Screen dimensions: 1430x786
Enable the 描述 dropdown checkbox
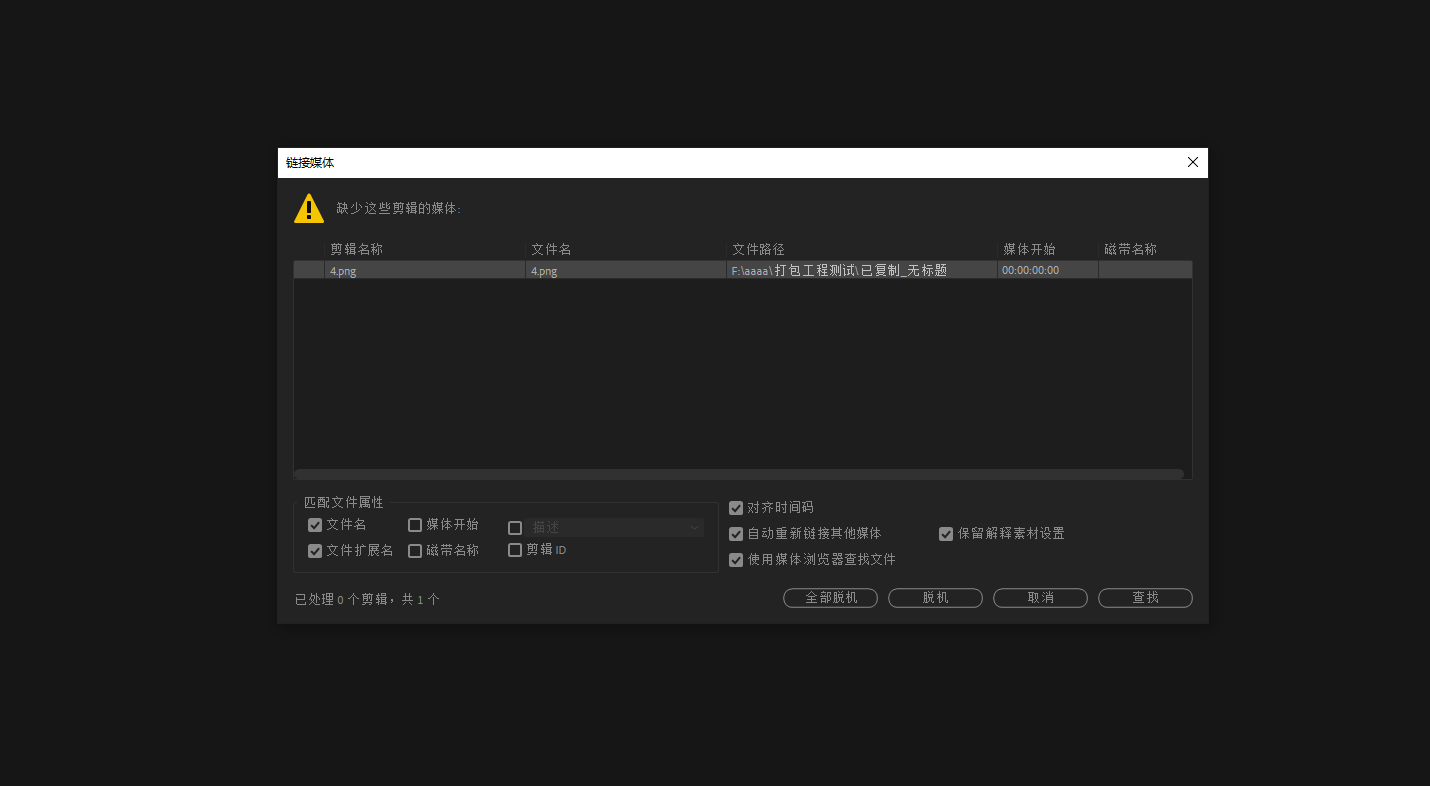515,528
